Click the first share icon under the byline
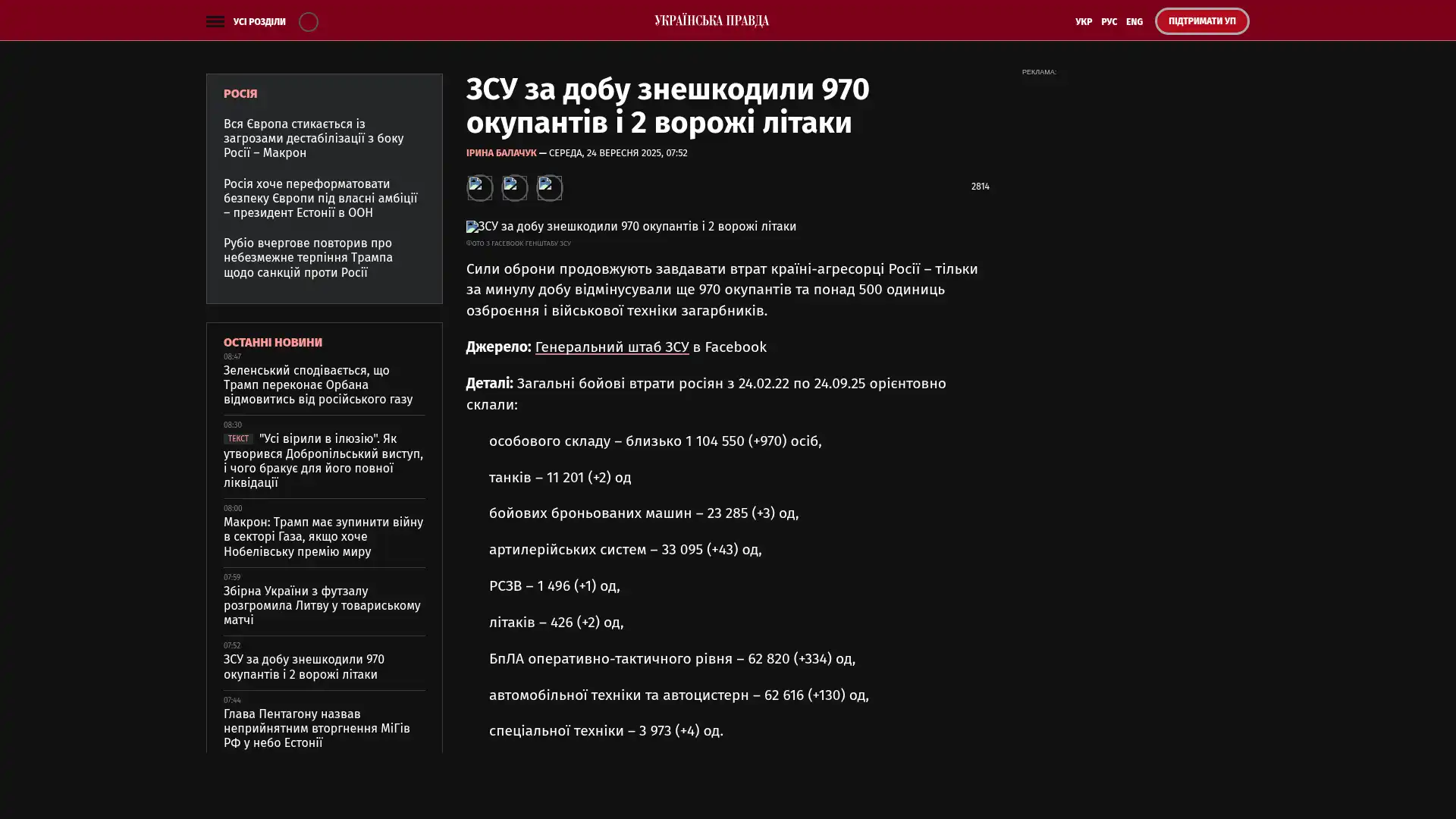Image resolution: width=1456 pixels, height=819 pixels. tap(479, 187)
